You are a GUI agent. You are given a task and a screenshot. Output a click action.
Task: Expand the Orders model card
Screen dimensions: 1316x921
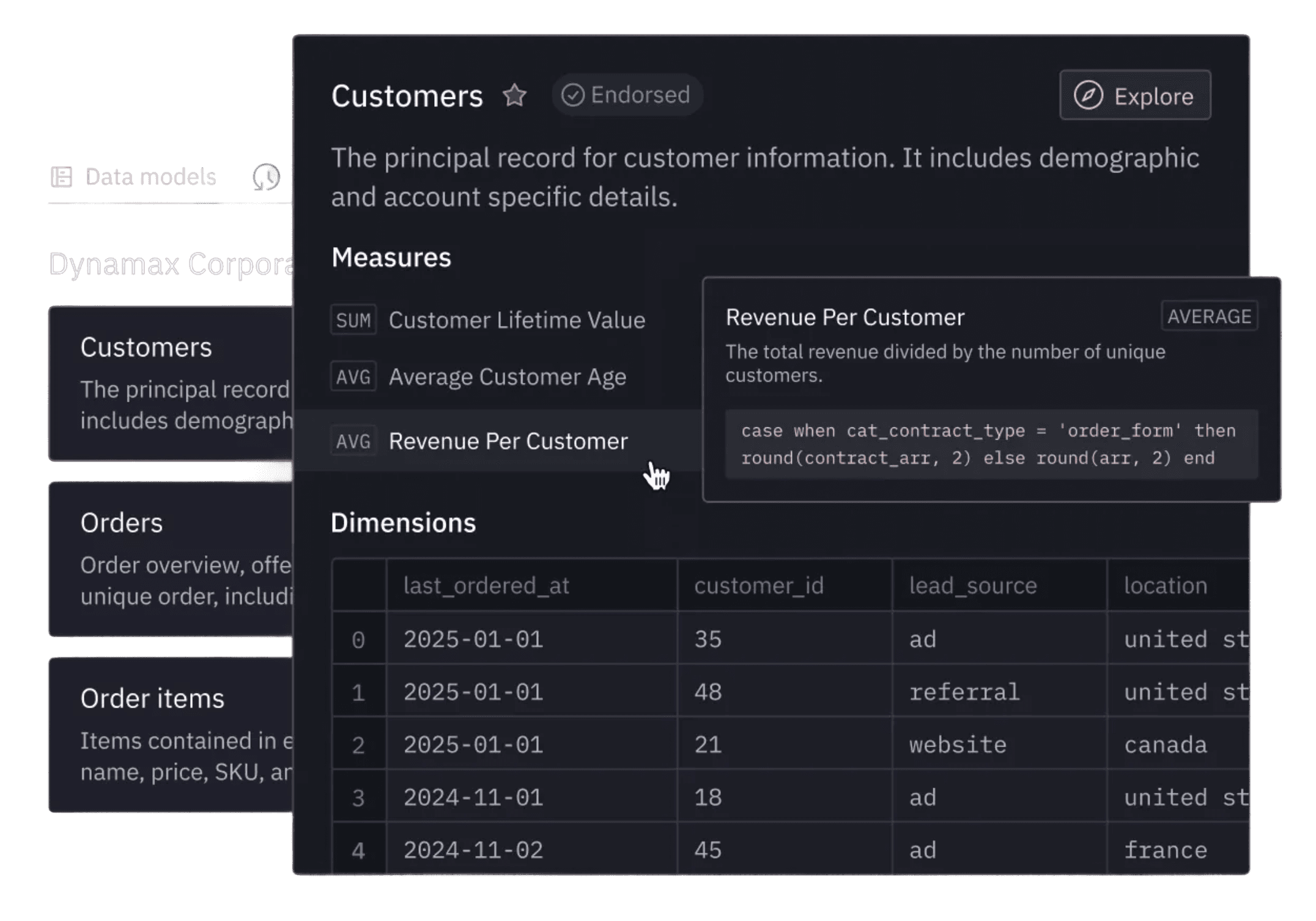click(x=171, y=558)
